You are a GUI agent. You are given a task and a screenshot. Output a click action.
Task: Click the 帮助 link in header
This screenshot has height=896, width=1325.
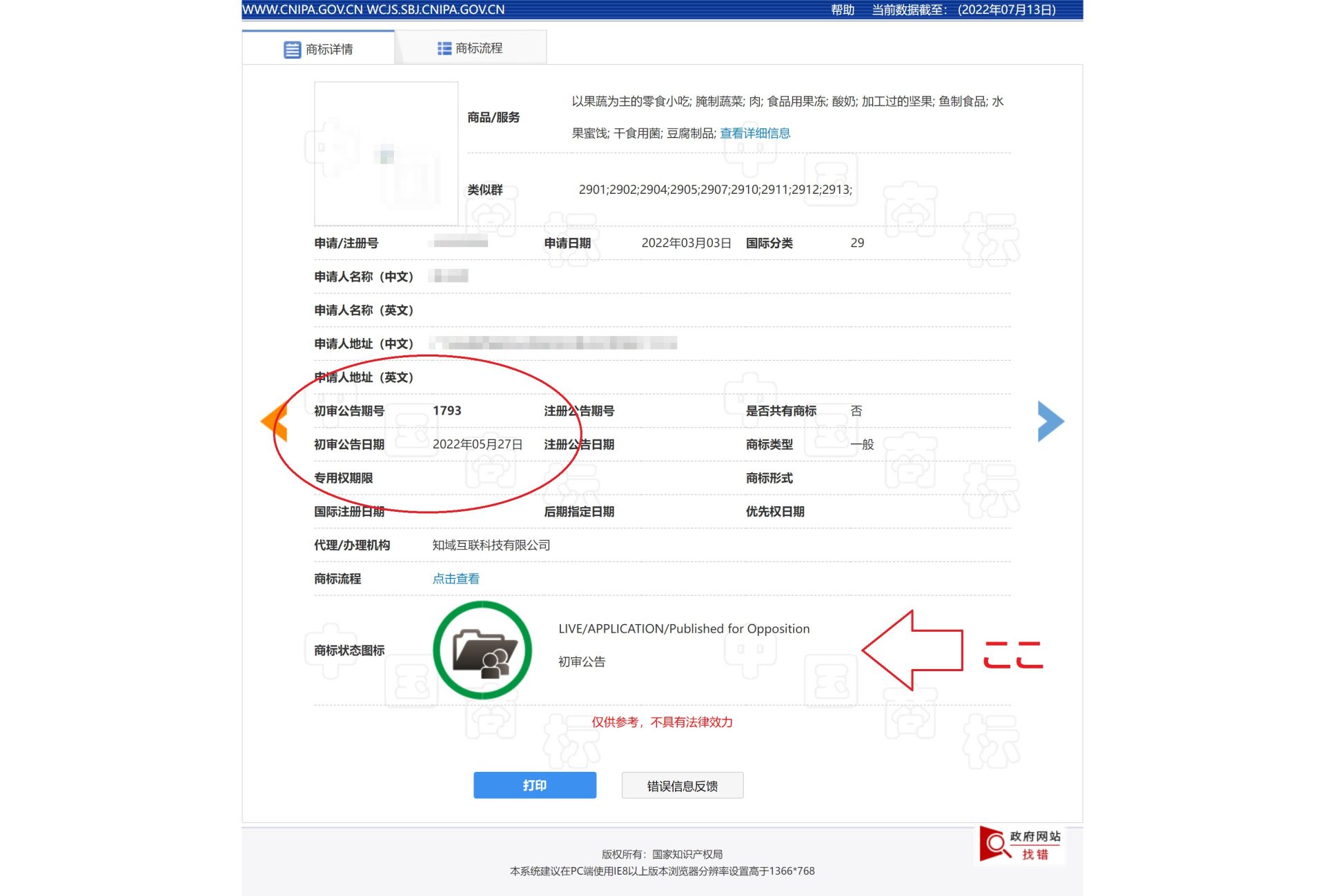click(842, 10)
